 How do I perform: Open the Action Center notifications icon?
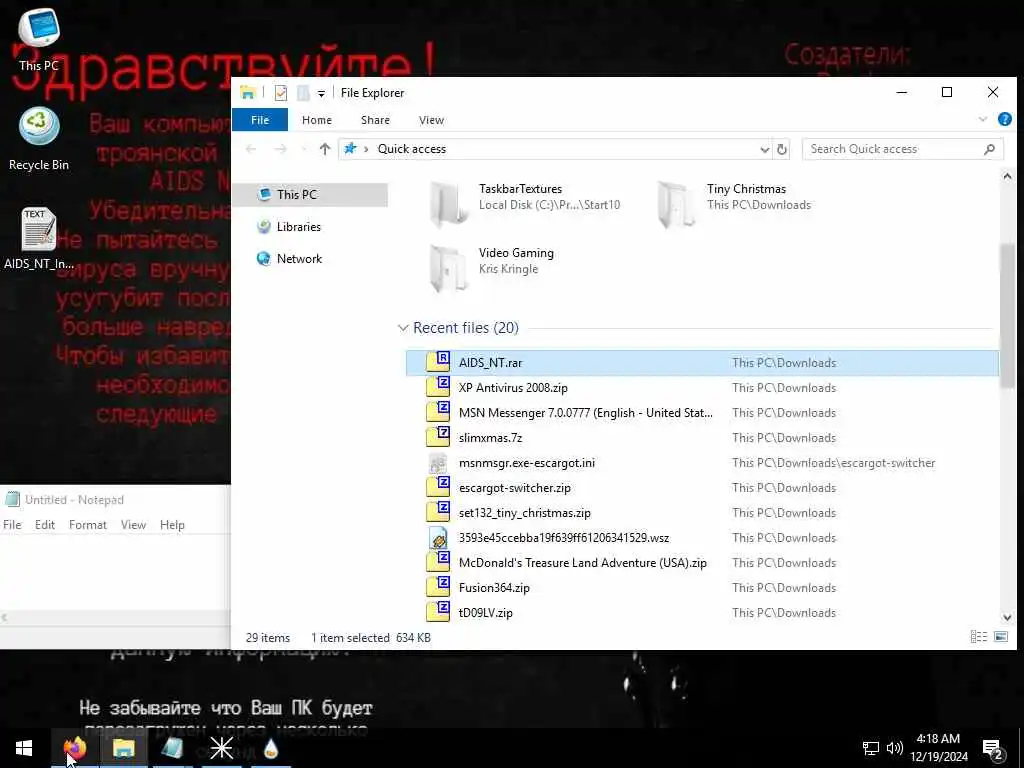(993, 750)
